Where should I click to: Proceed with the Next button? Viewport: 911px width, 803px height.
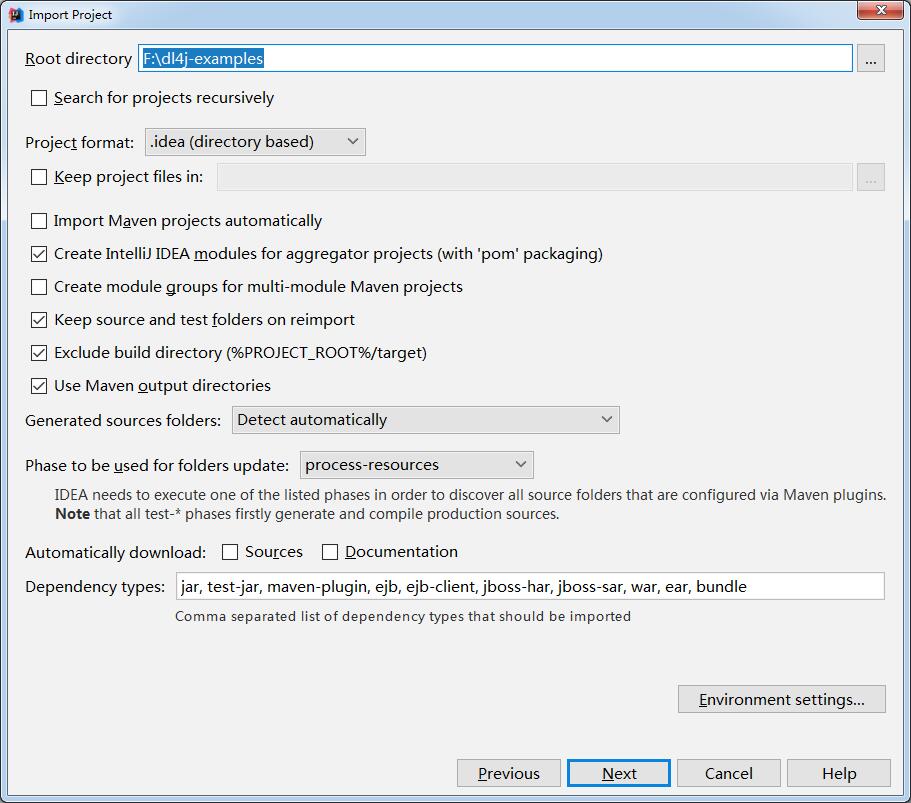click(x=619, y=773)
